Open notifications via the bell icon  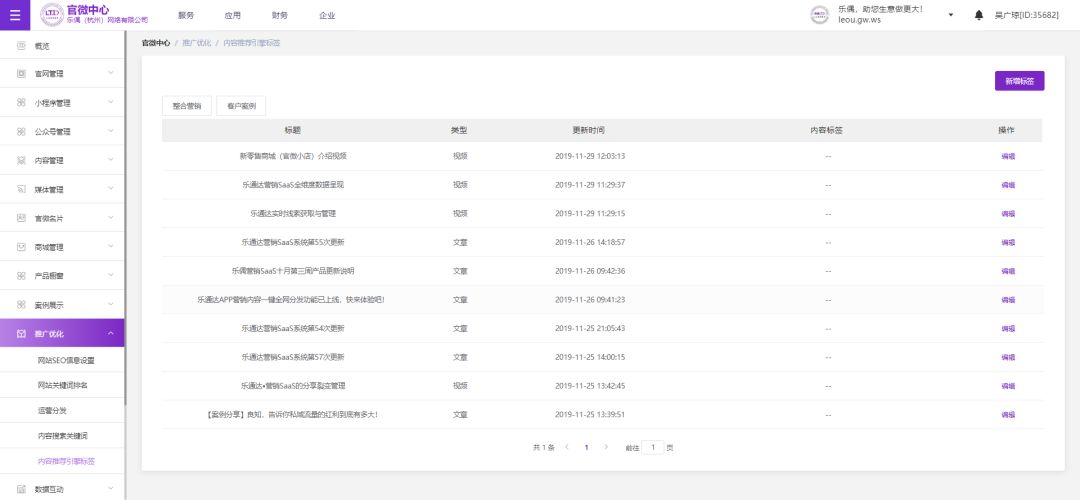[x=978, y=15]
